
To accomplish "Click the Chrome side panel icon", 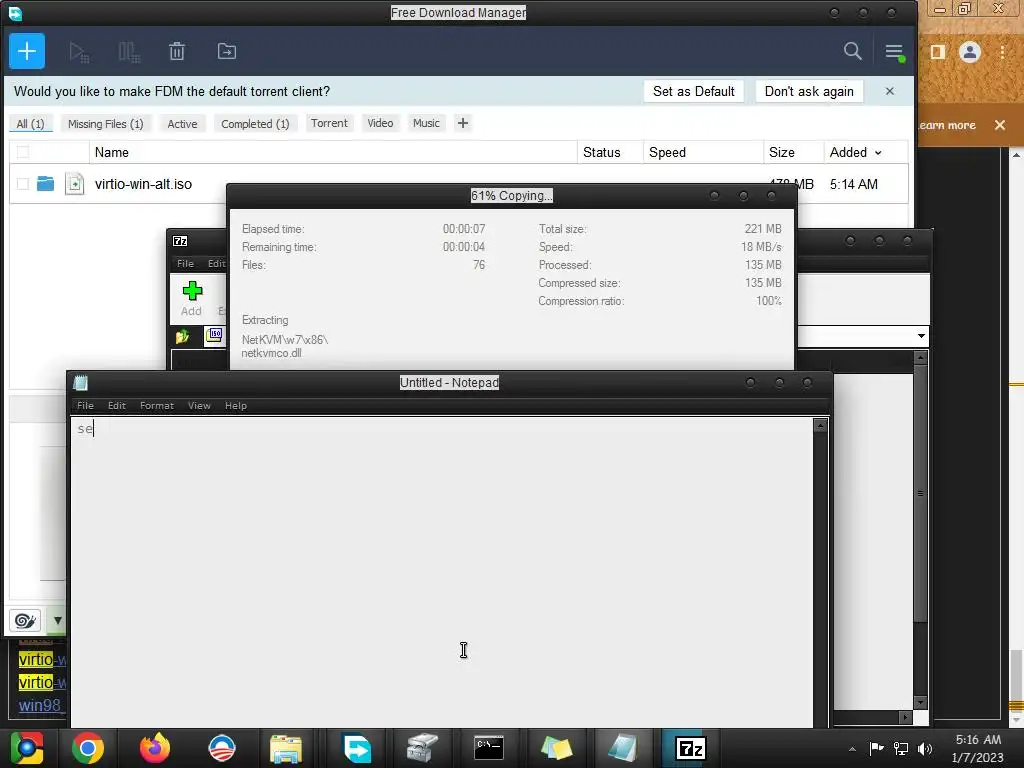I will click(938, 52).
